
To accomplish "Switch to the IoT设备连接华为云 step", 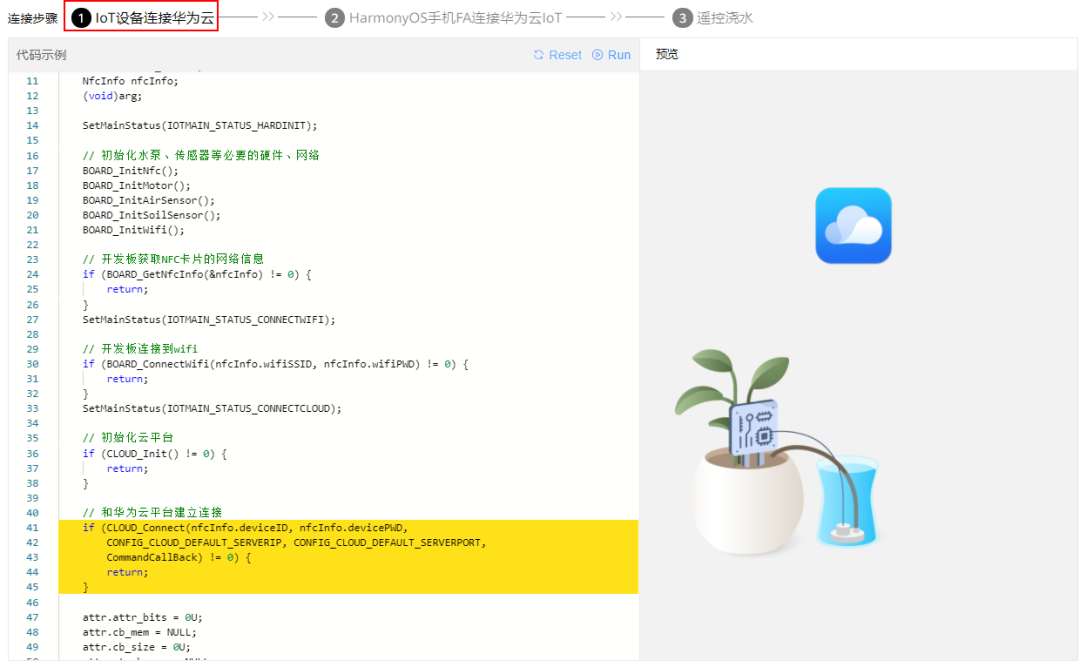I will 154,18.
